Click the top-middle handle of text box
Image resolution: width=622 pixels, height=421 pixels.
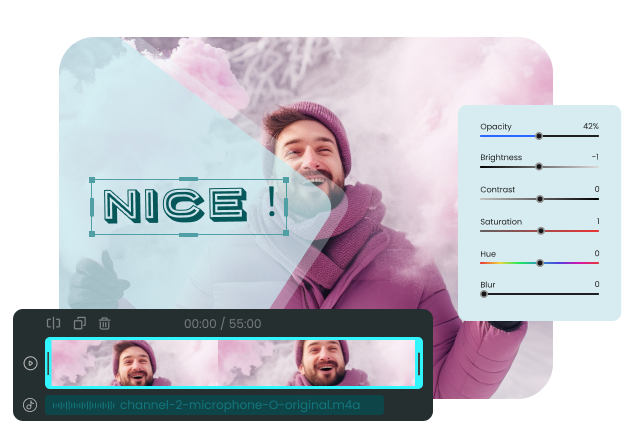click(x=188, y=179)
